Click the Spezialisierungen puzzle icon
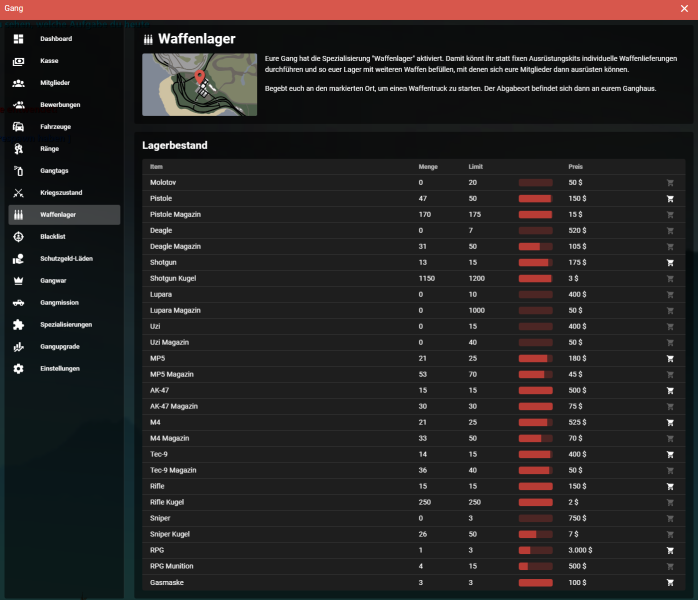Viewport: 698px width, 600px height. [18, 325]
